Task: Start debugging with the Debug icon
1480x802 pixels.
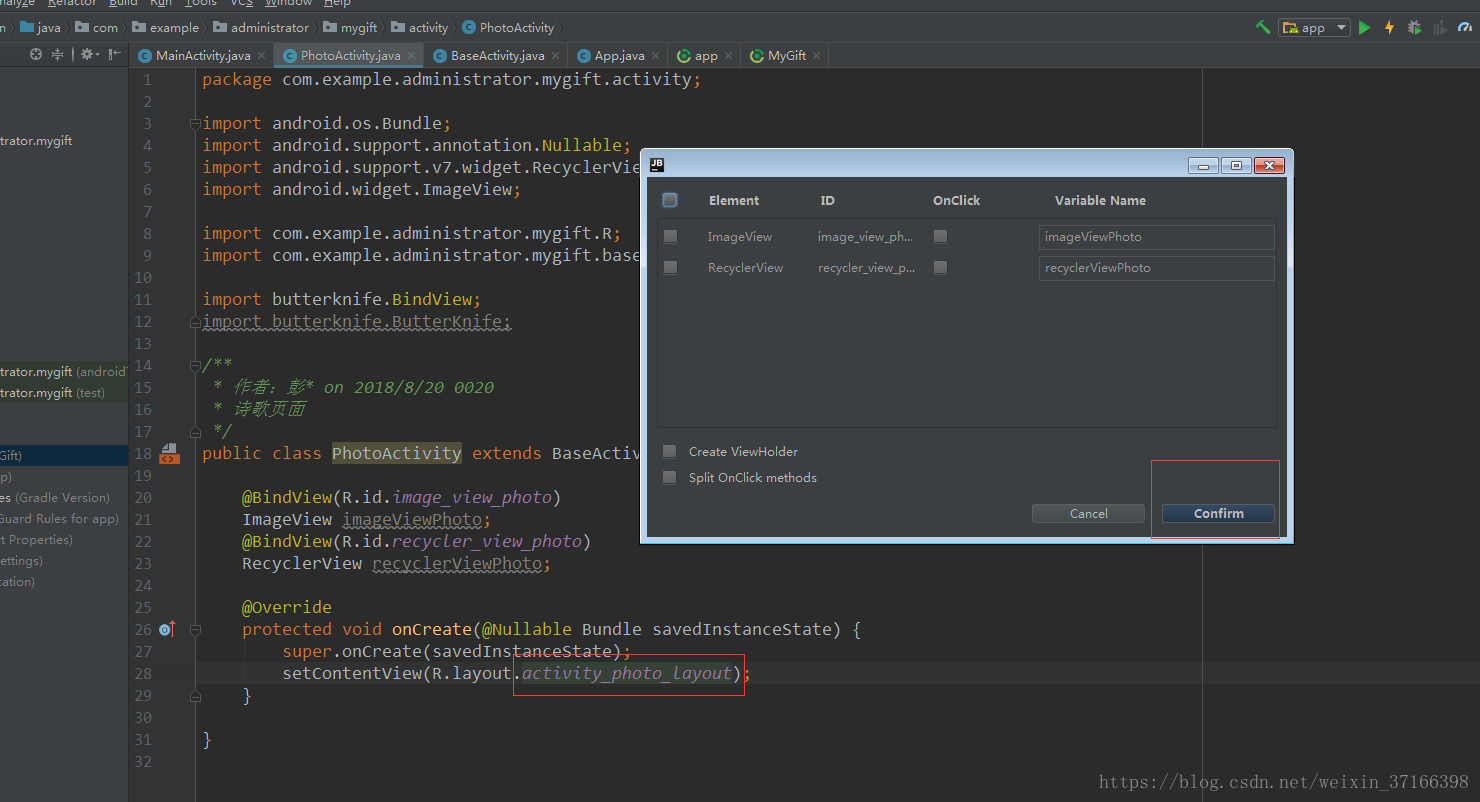Action: pyautogui.click(x=1414, y=27)
